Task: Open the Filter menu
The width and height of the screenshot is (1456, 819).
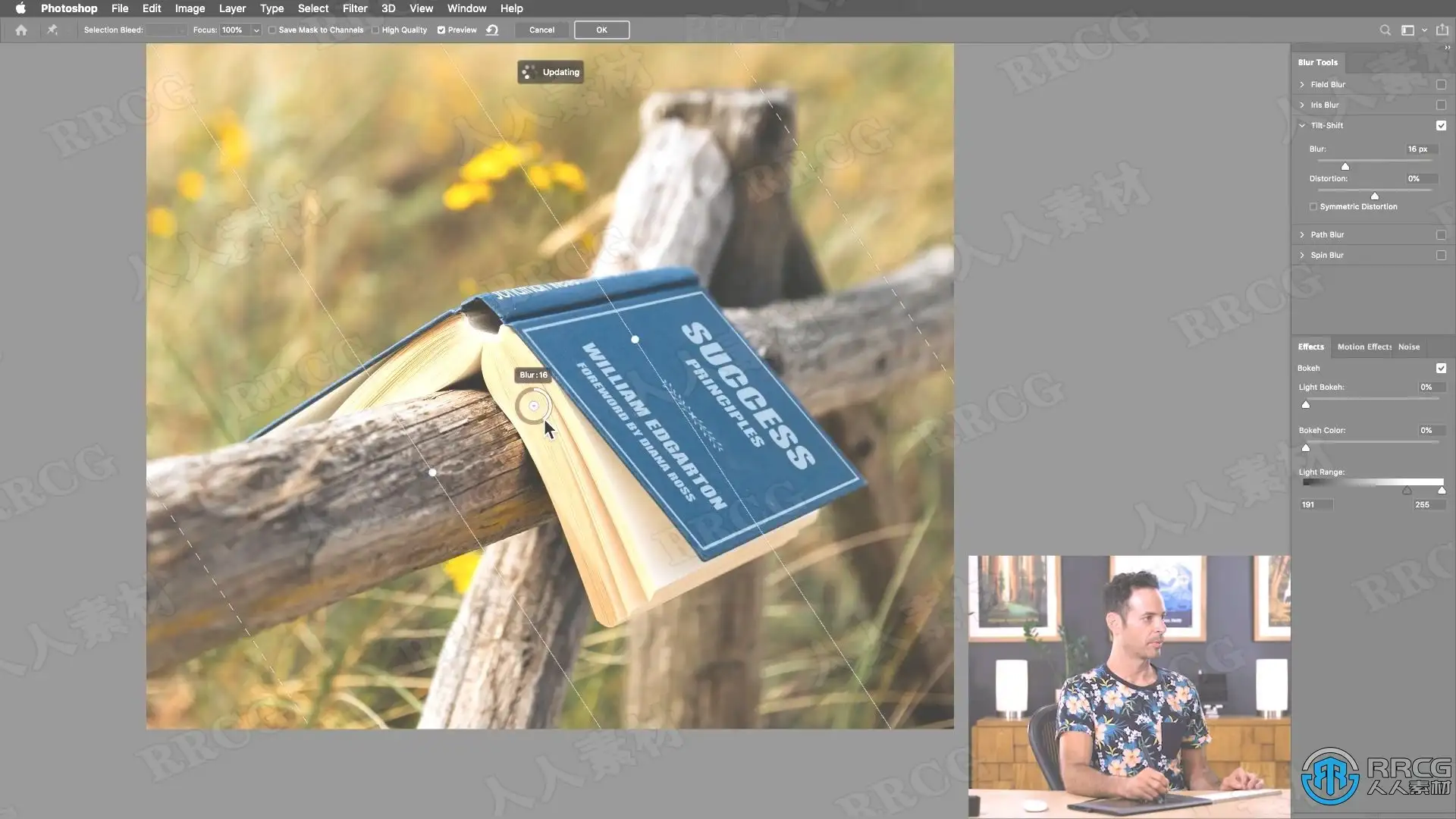Action: [354, 8]
